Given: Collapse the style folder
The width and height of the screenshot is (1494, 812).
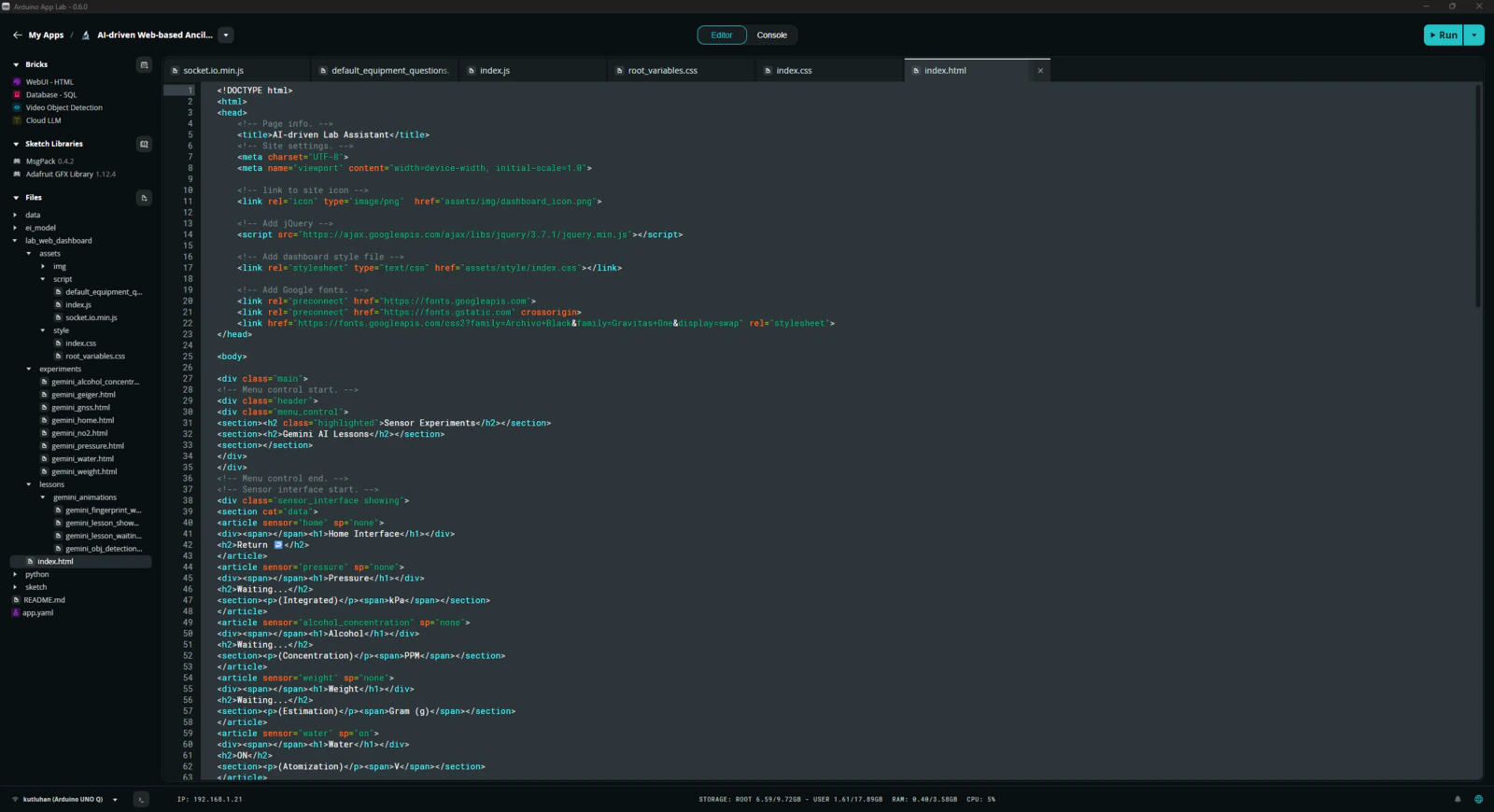Looking at the screenshot, I should (43, 330).
